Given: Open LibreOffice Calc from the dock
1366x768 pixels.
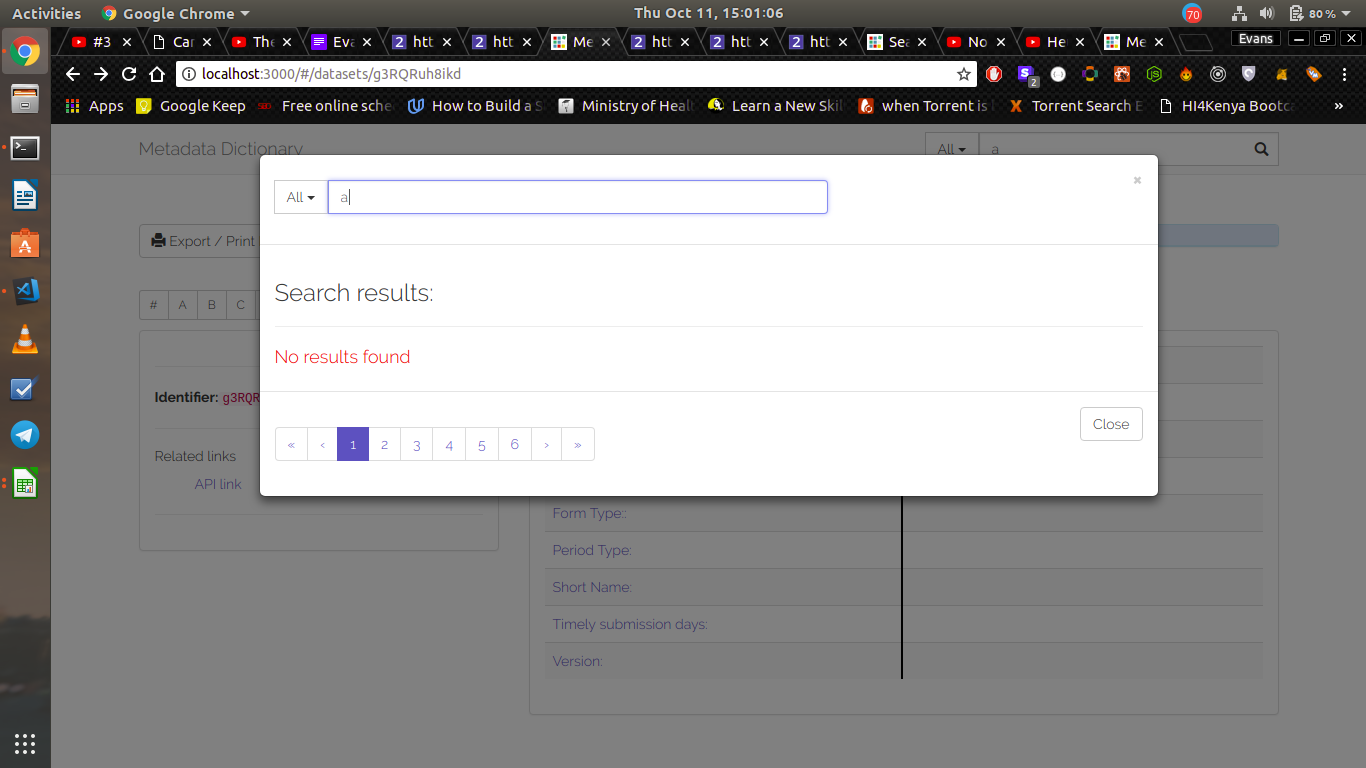Looking at the screenshot, I should click(25, 483).
